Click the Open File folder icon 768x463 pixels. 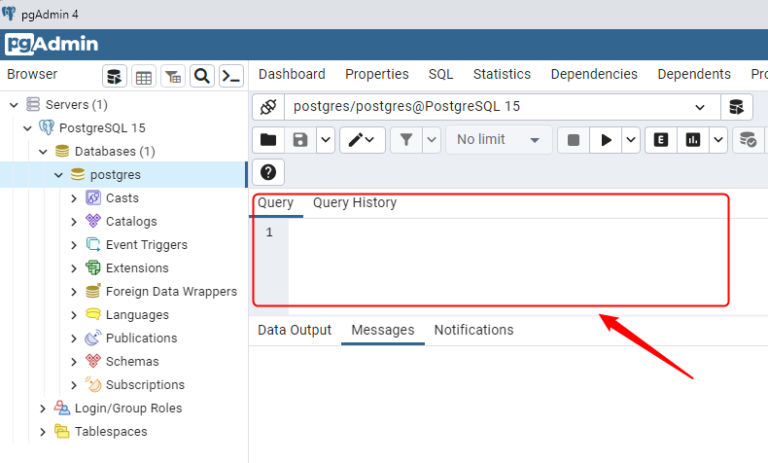point(268,140)
